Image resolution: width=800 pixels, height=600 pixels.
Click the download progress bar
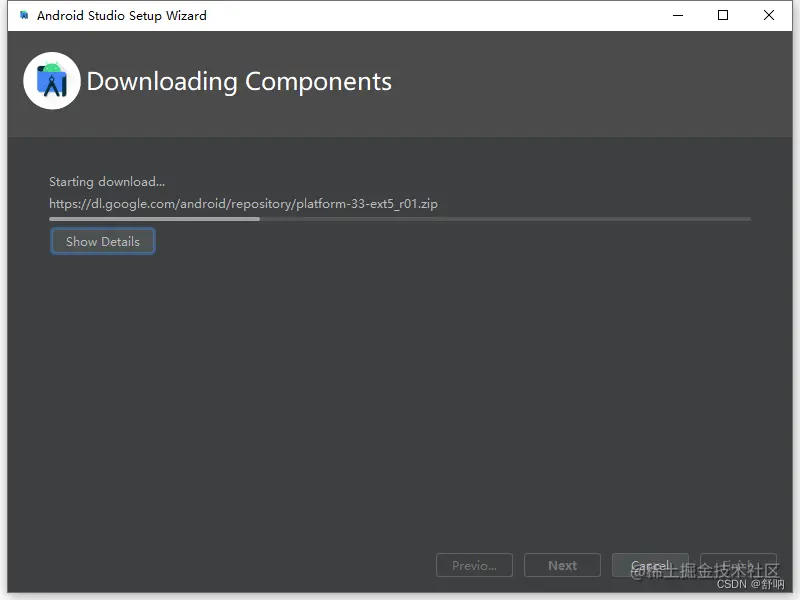pos(400,219)
